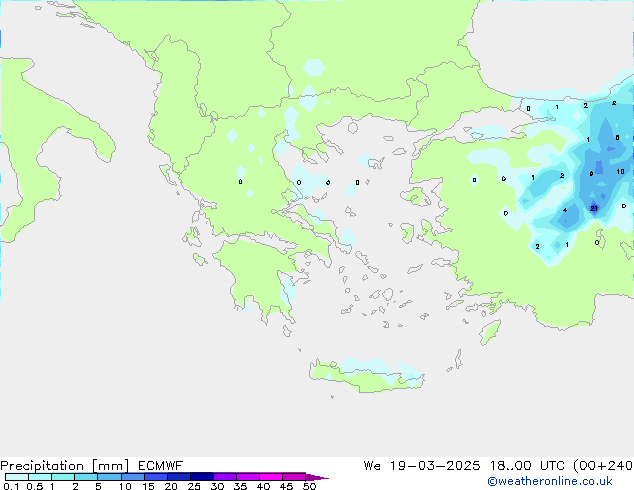Select the 30 mm purple legend swatch
The image size is (634, 490).
click(x=225, y=477)
